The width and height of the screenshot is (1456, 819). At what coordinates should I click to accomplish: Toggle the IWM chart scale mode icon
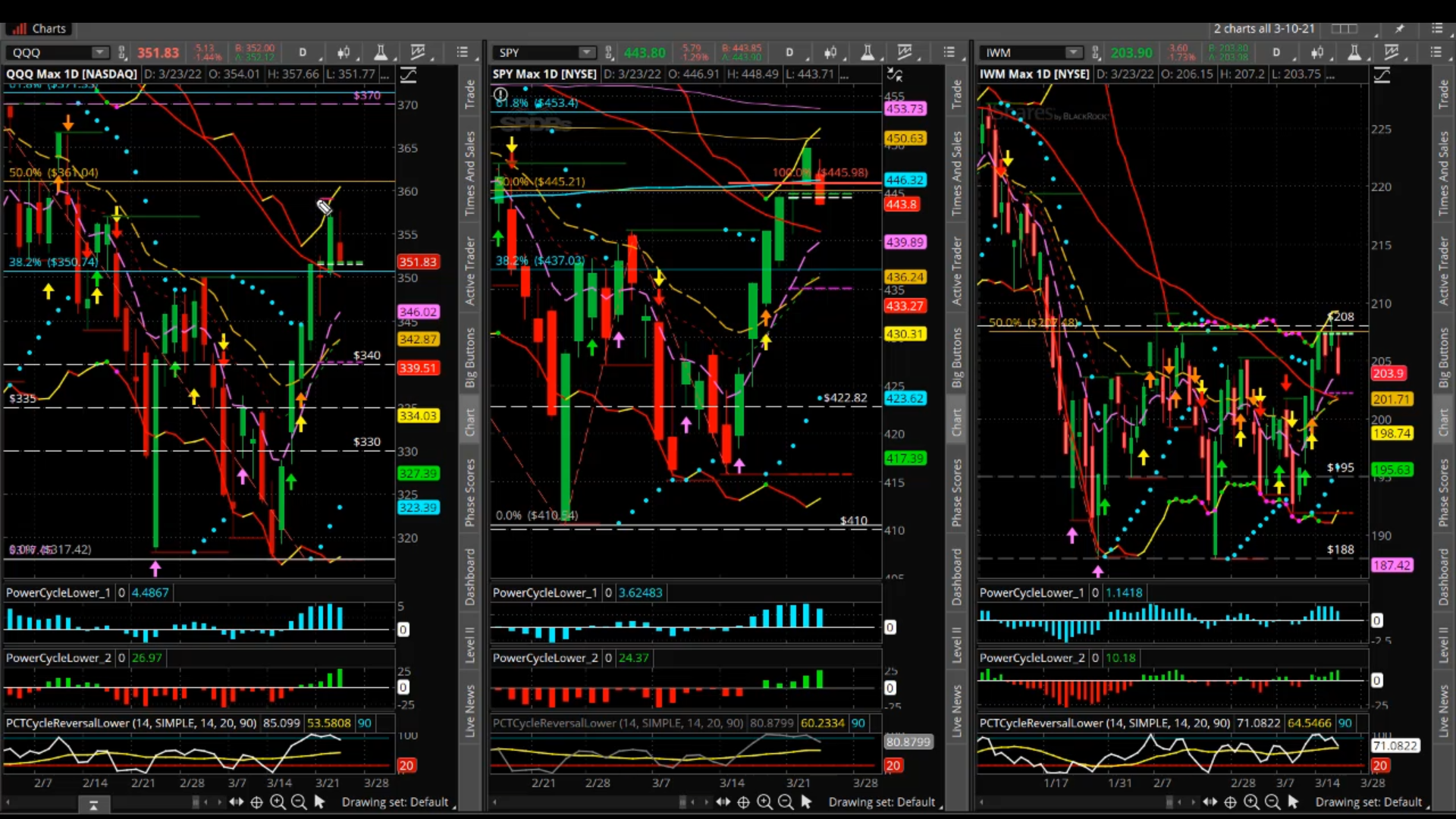tap(1382, 74)
